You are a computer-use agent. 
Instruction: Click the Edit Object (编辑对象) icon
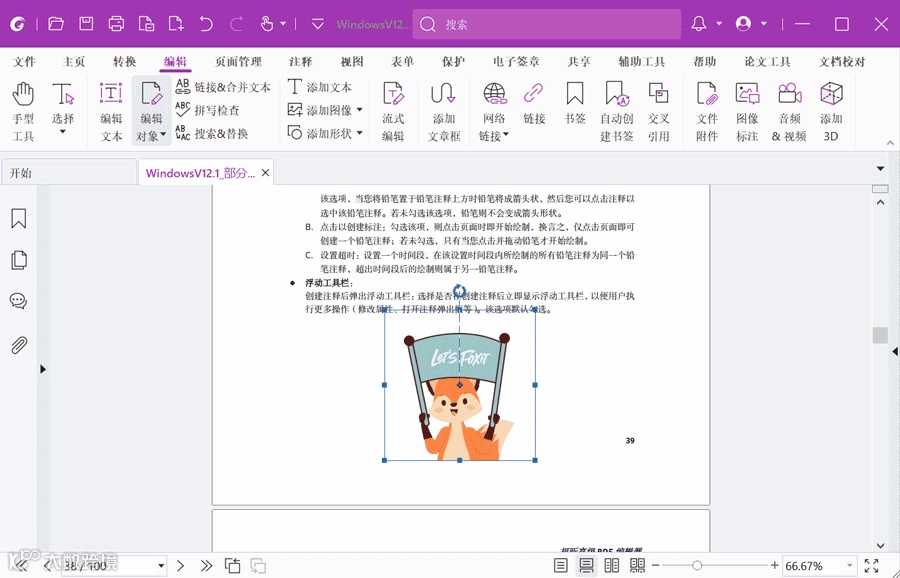(152, 94)
